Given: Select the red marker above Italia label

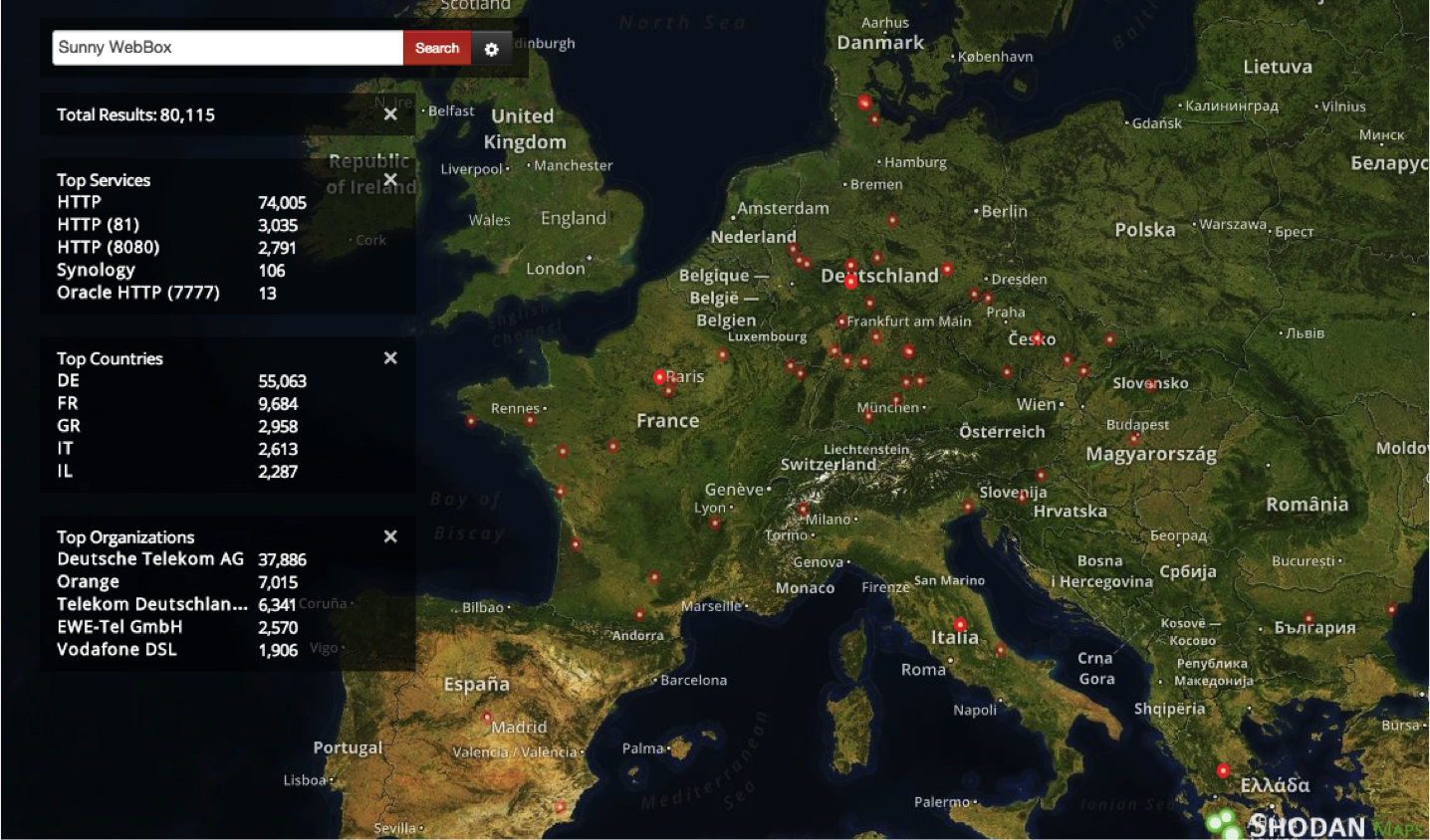Looking at the screenshot, I should pos(960,625).
